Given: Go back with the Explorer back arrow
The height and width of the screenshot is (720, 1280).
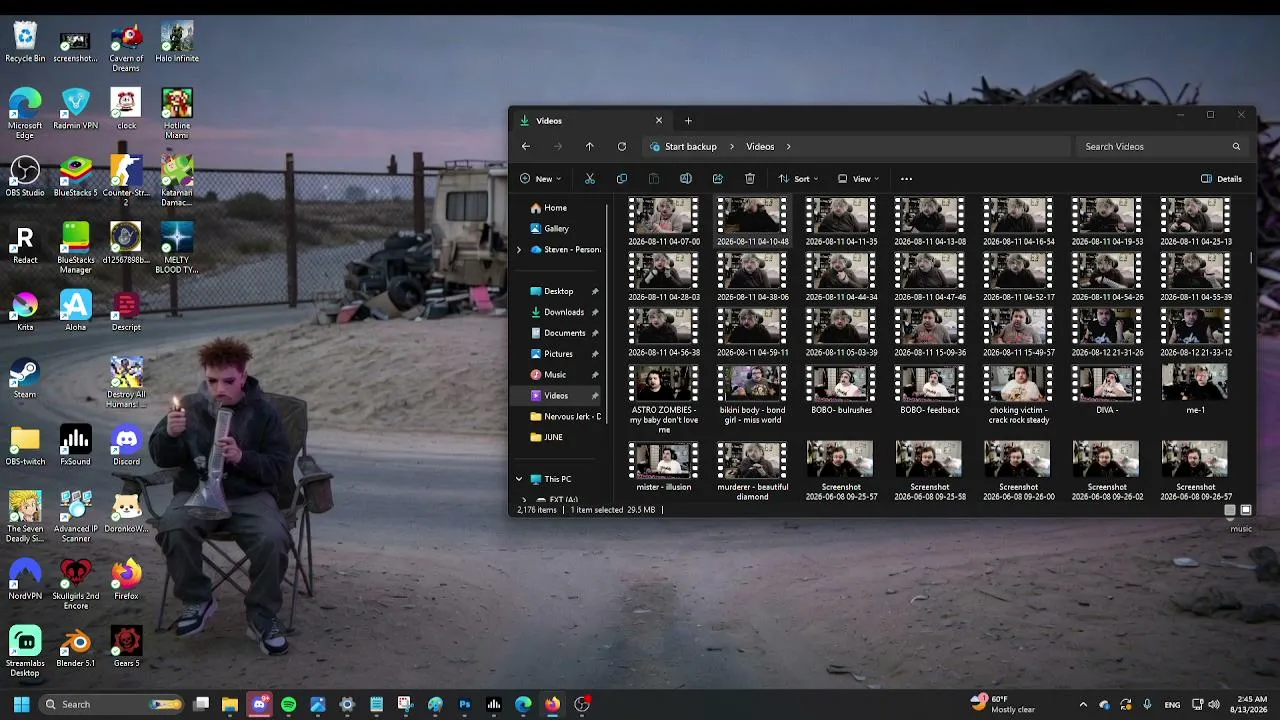Looking at the screenshot, I should point(526,146).
